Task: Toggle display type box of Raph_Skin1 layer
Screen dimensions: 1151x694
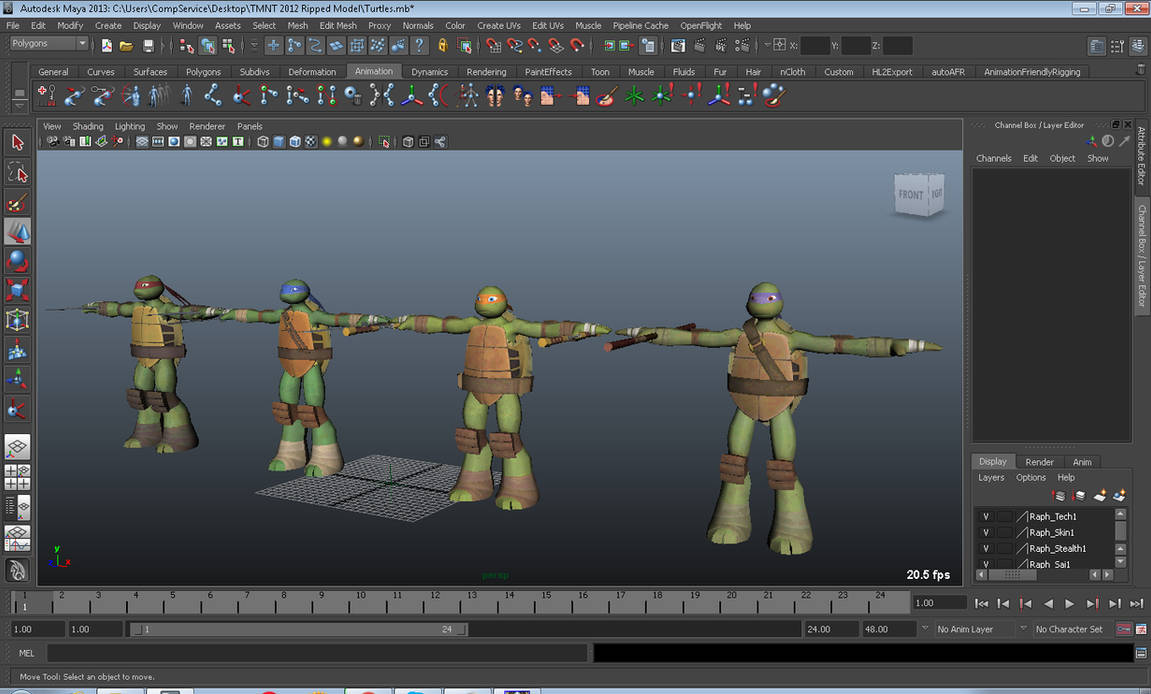Action: [1004, 532]
